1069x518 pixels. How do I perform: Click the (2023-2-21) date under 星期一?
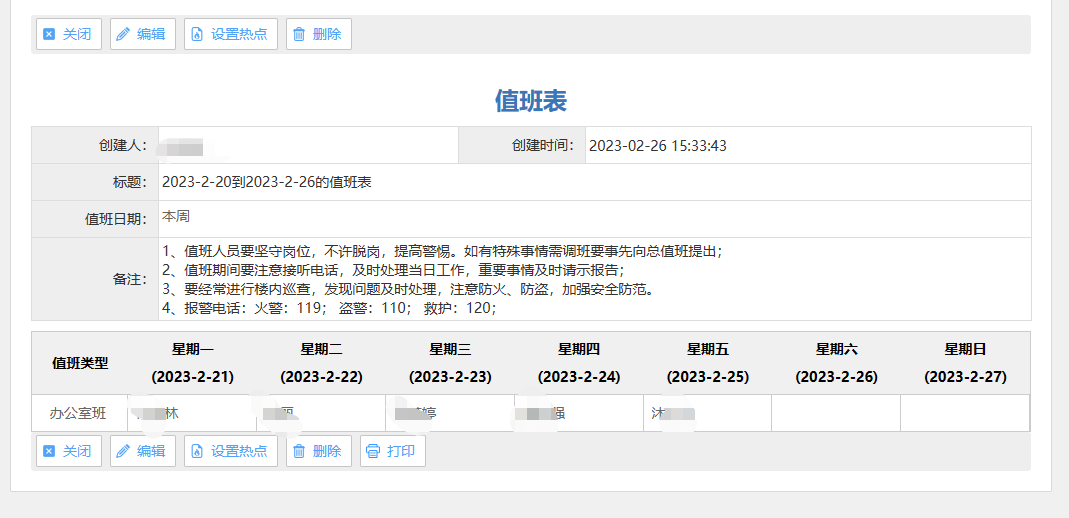(193, 377)
